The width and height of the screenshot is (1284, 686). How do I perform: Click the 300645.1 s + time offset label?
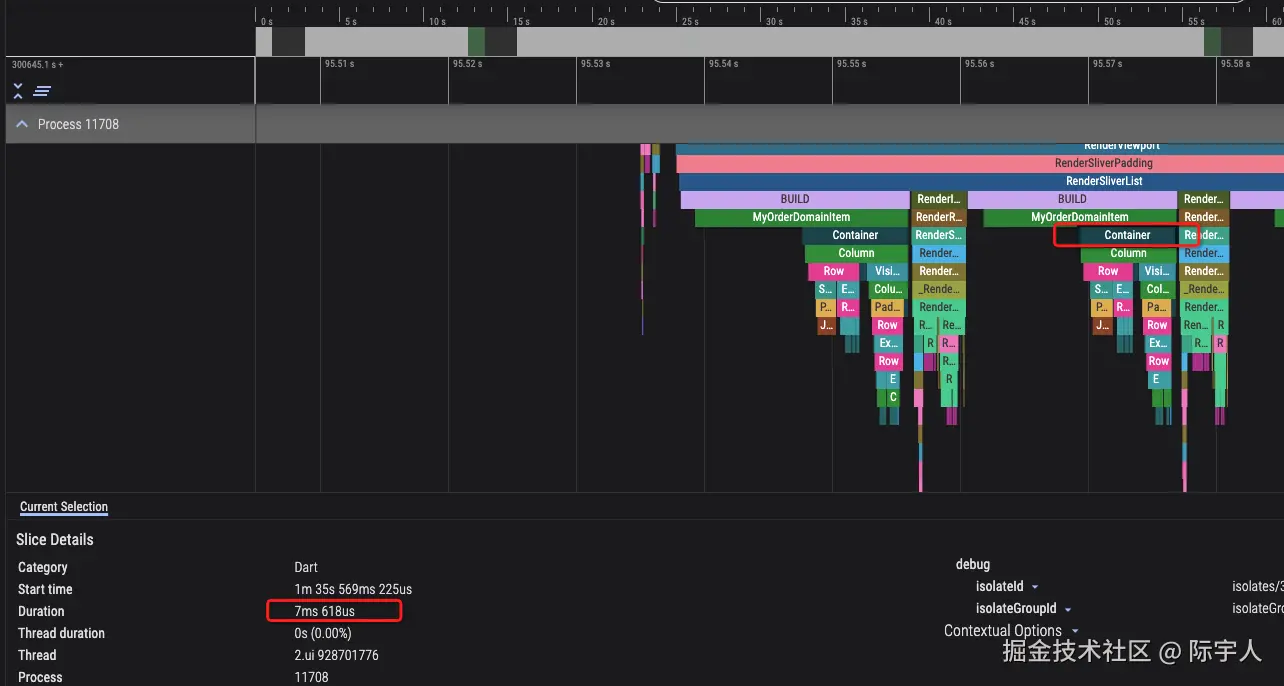point(37,64)
